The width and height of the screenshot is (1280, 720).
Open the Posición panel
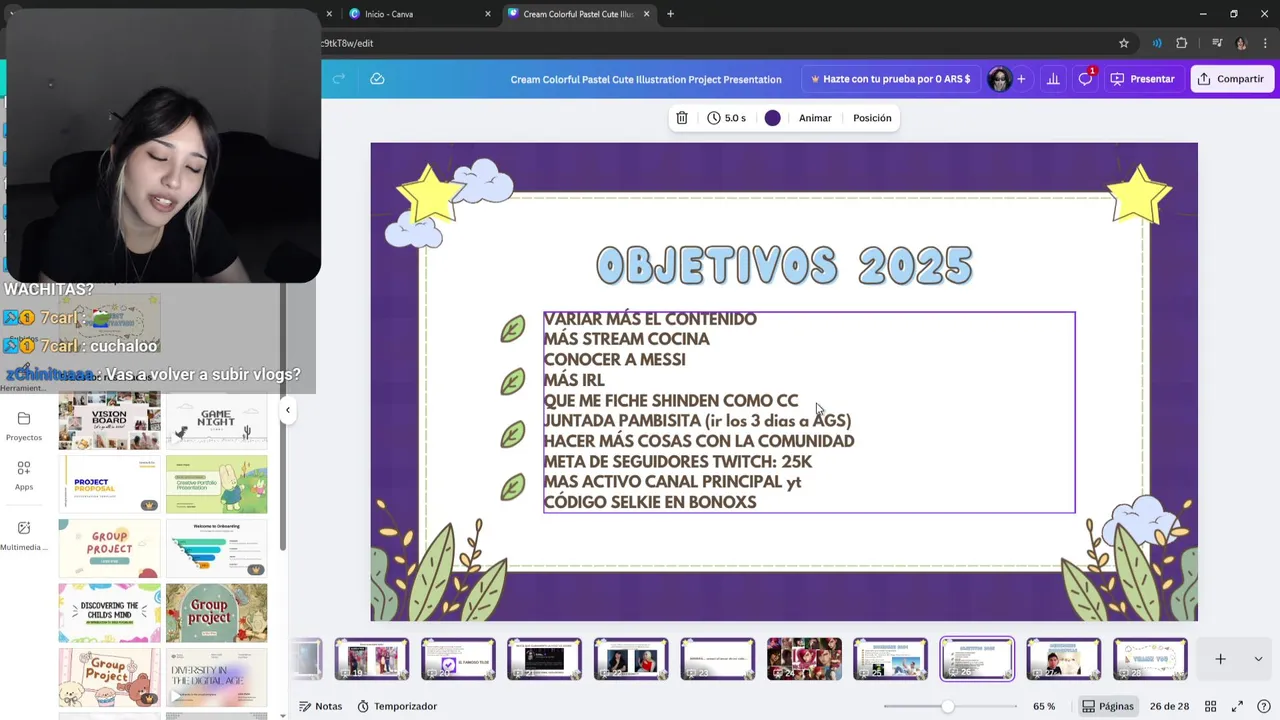click(872, 118)
